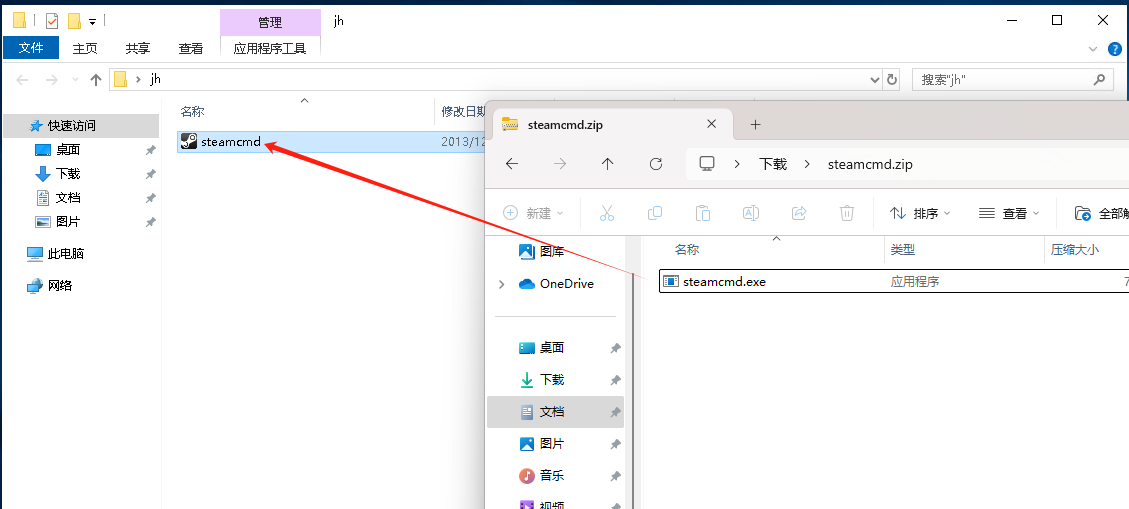Open the 排序 sort dropdown
The height and width of the screenshot is (509, 1129).
(x=920, y=213)
